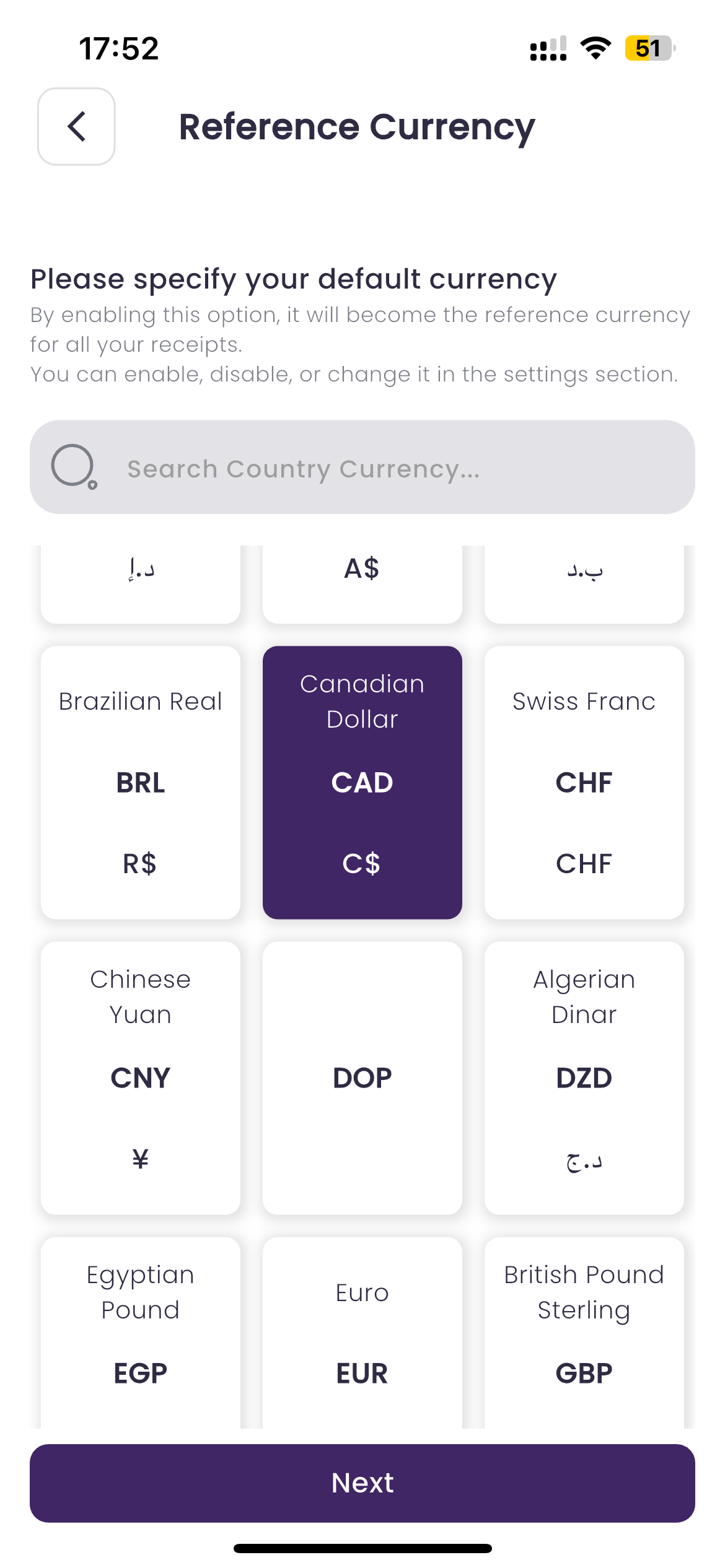Screen dimensions: 725x1568
Task: Click the Search Country Currency field
Action: [372, 469]
